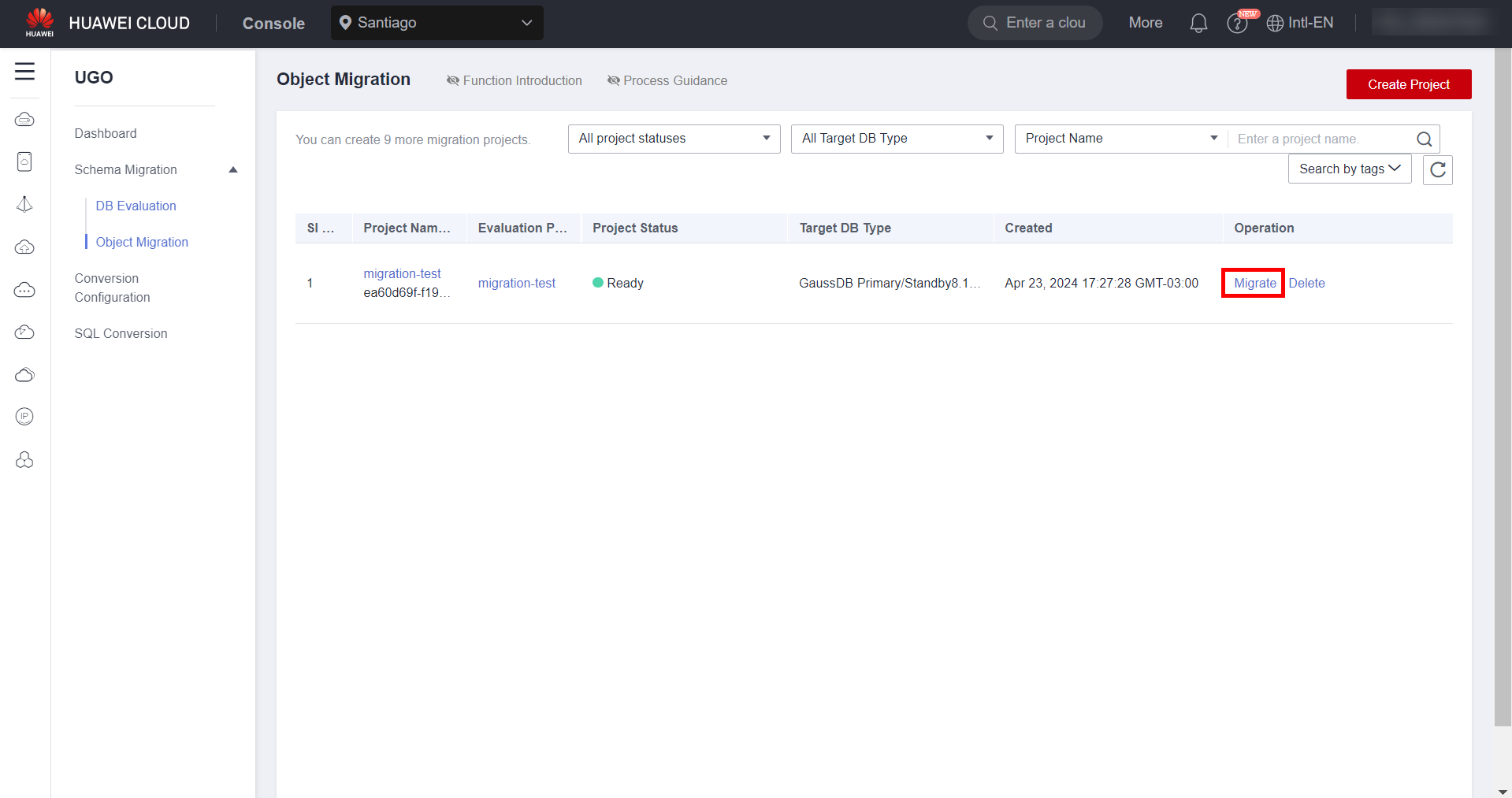Click the notification bell icon
The width and height of the screenshot is (1512, 798).
pyautogui.click(x=1198, y=24)
